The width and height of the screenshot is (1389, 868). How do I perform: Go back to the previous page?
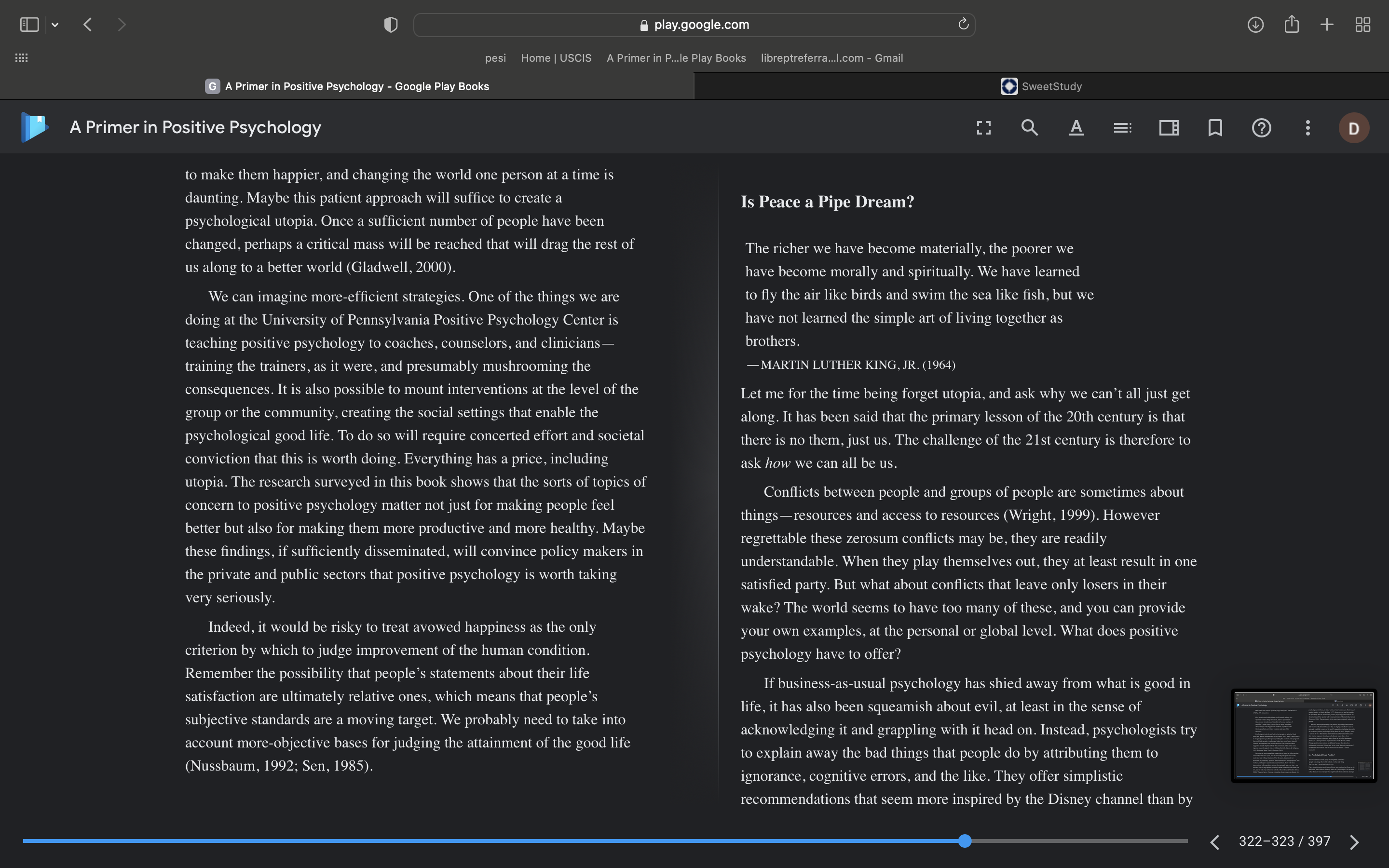[x=88, y=25]
